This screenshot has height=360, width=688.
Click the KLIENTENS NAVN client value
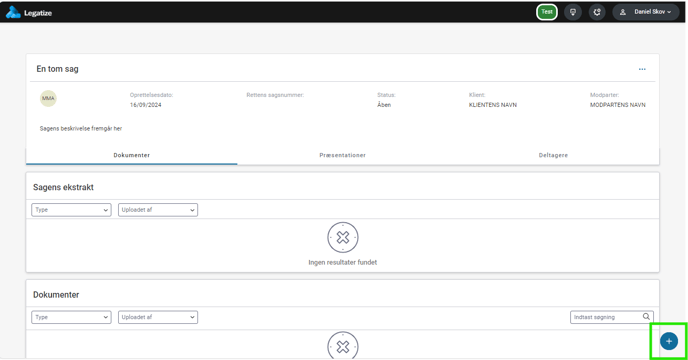(x=493, y=105)
